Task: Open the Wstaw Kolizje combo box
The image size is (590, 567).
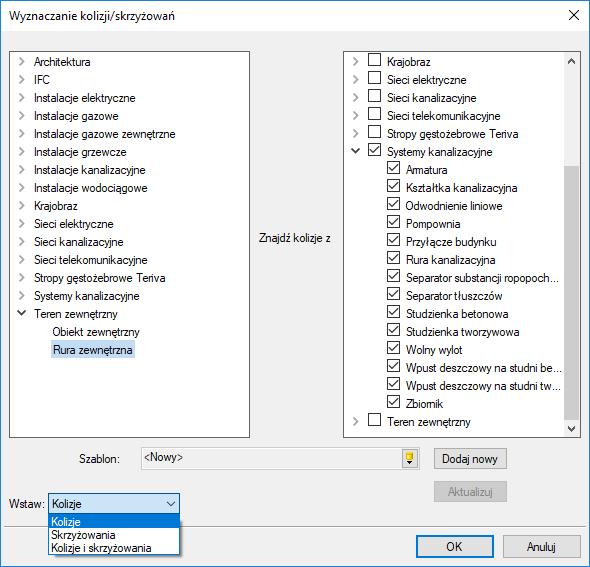Action: (114, 503)
